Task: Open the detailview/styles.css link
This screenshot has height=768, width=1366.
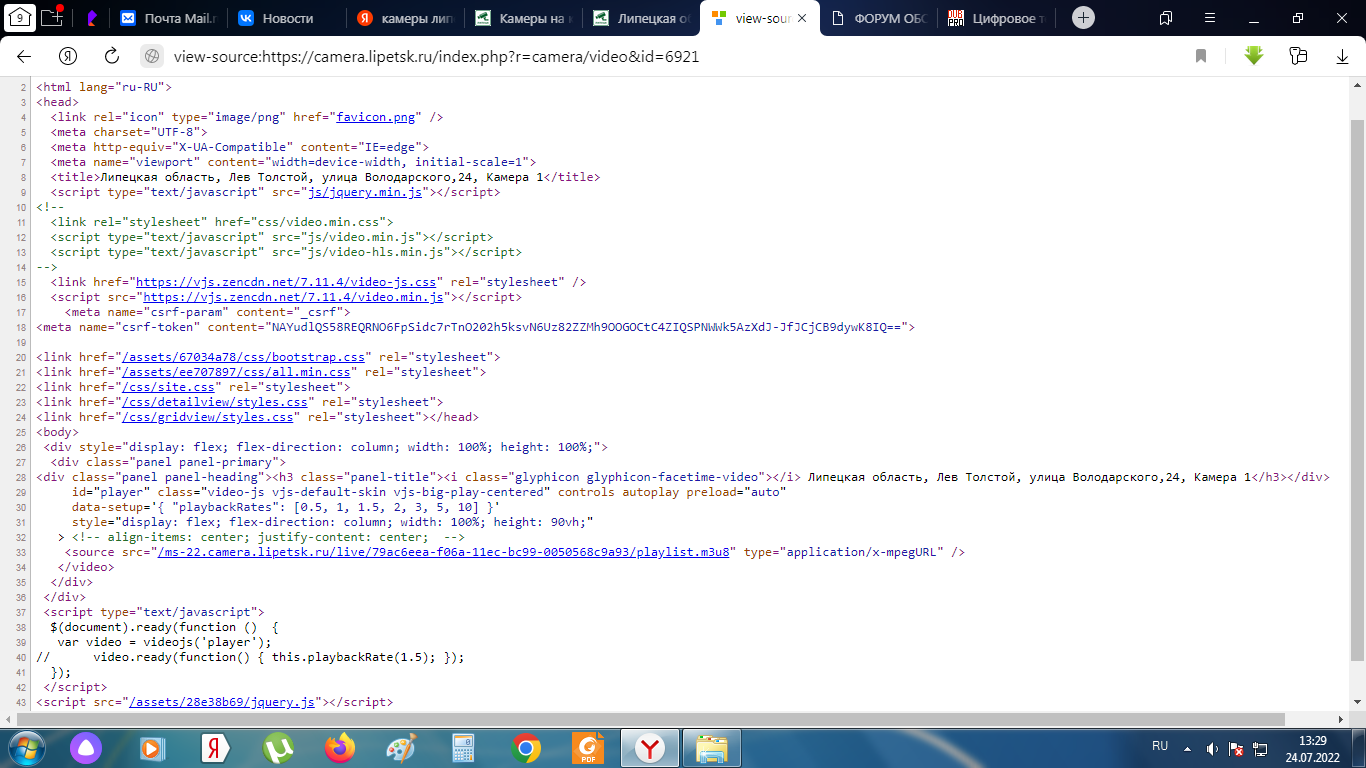Action: pos(215,402)
